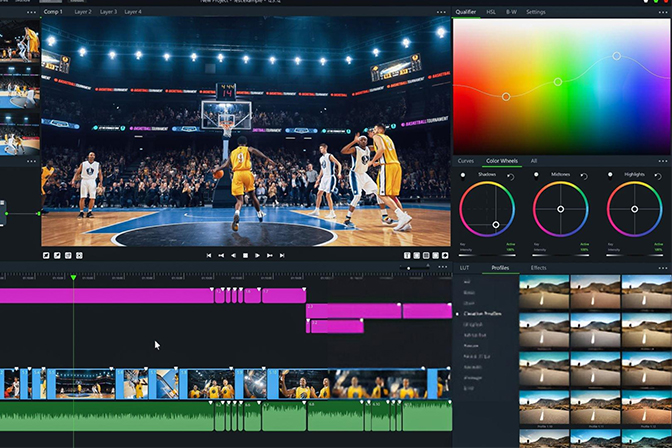Toggle the Shadows Active state

tap(511, 244)
